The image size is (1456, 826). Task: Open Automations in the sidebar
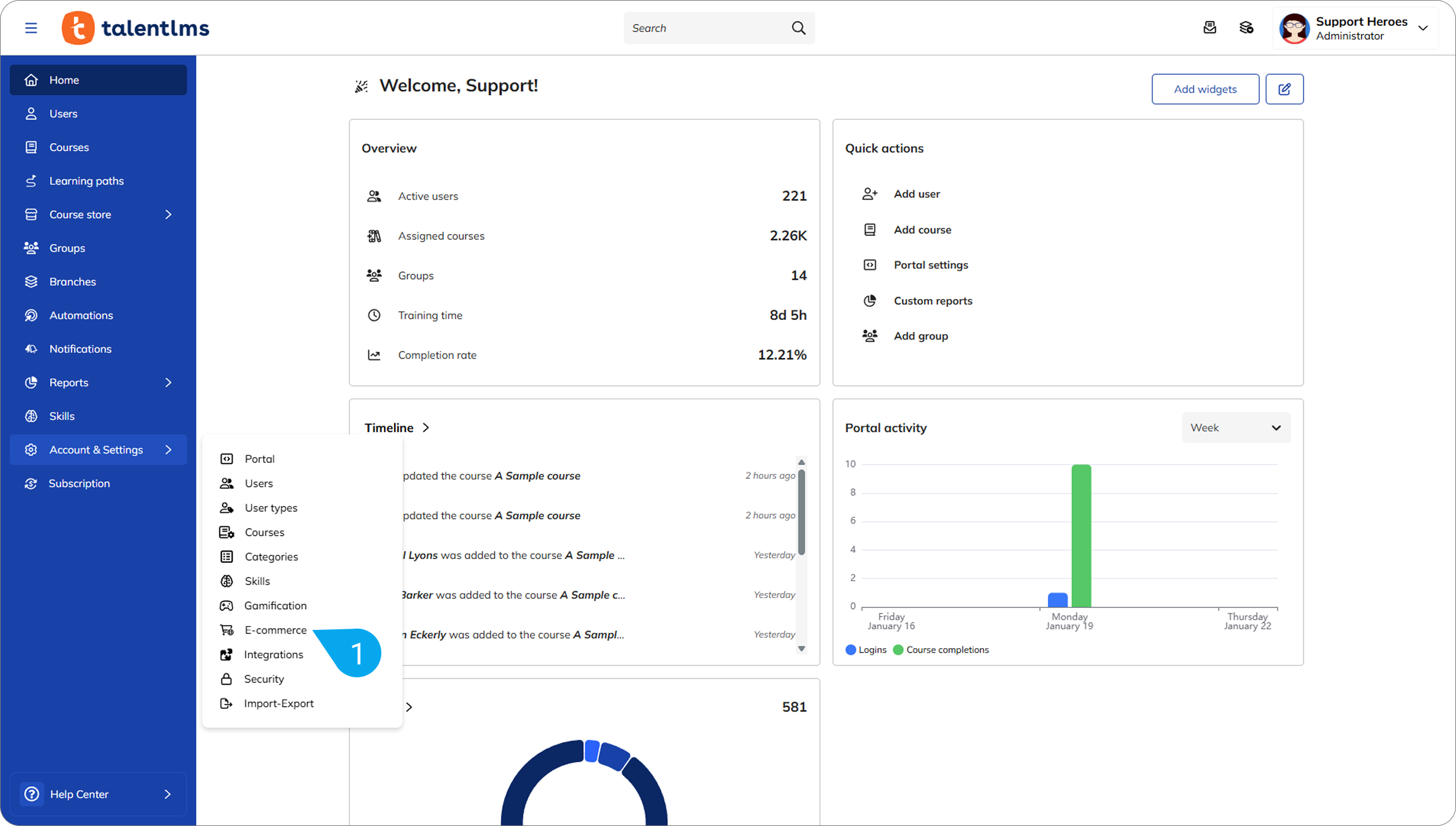pyautogui.click(x=81, y=315)
